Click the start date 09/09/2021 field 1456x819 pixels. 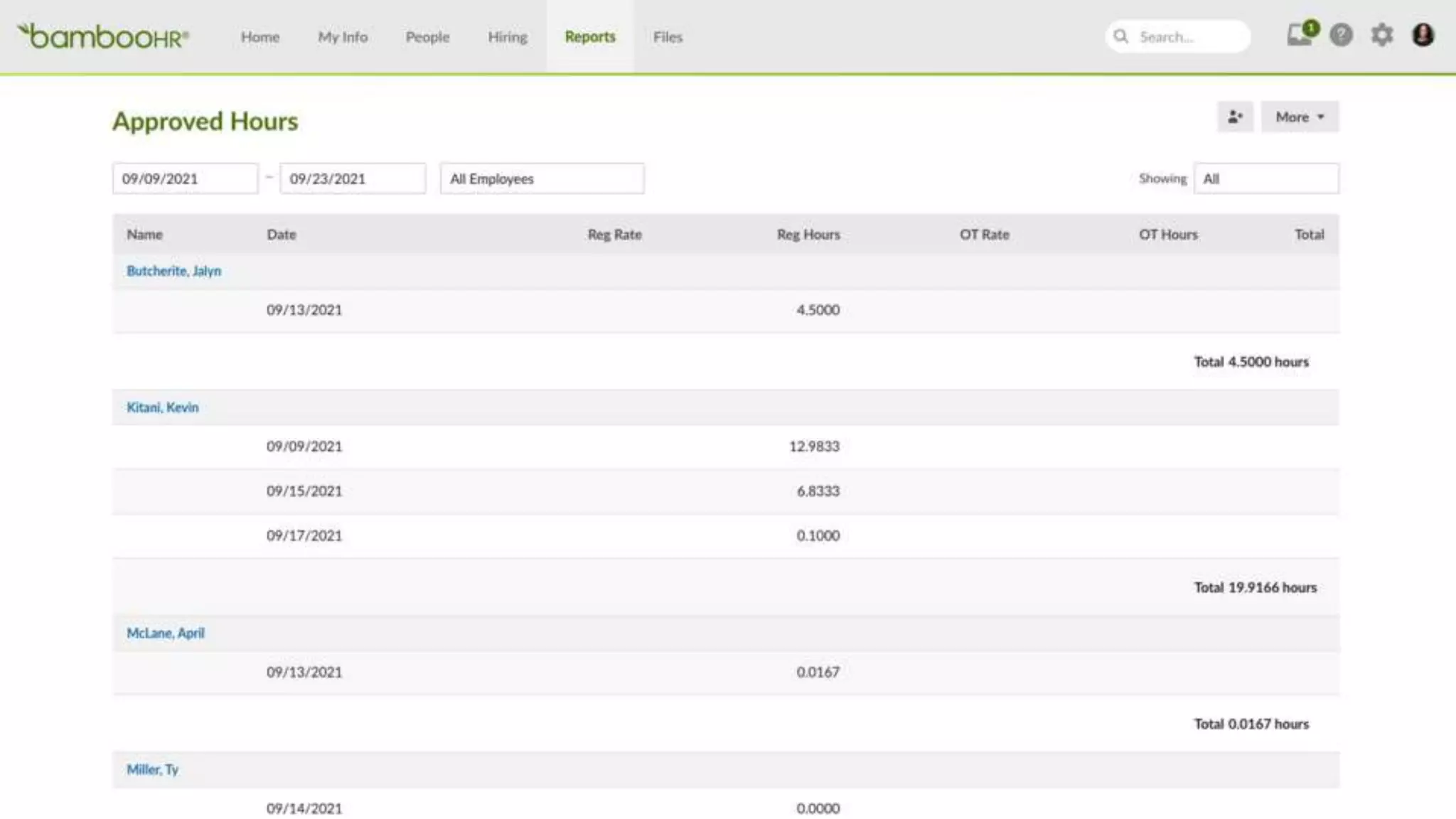pos(185,178)
